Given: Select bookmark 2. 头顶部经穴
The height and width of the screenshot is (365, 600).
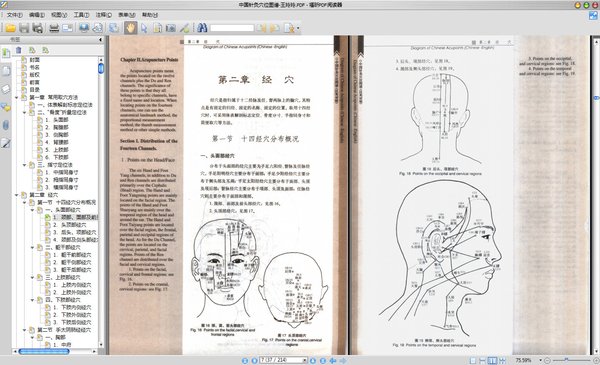Looking at the screenshot, I should (65, 225).
